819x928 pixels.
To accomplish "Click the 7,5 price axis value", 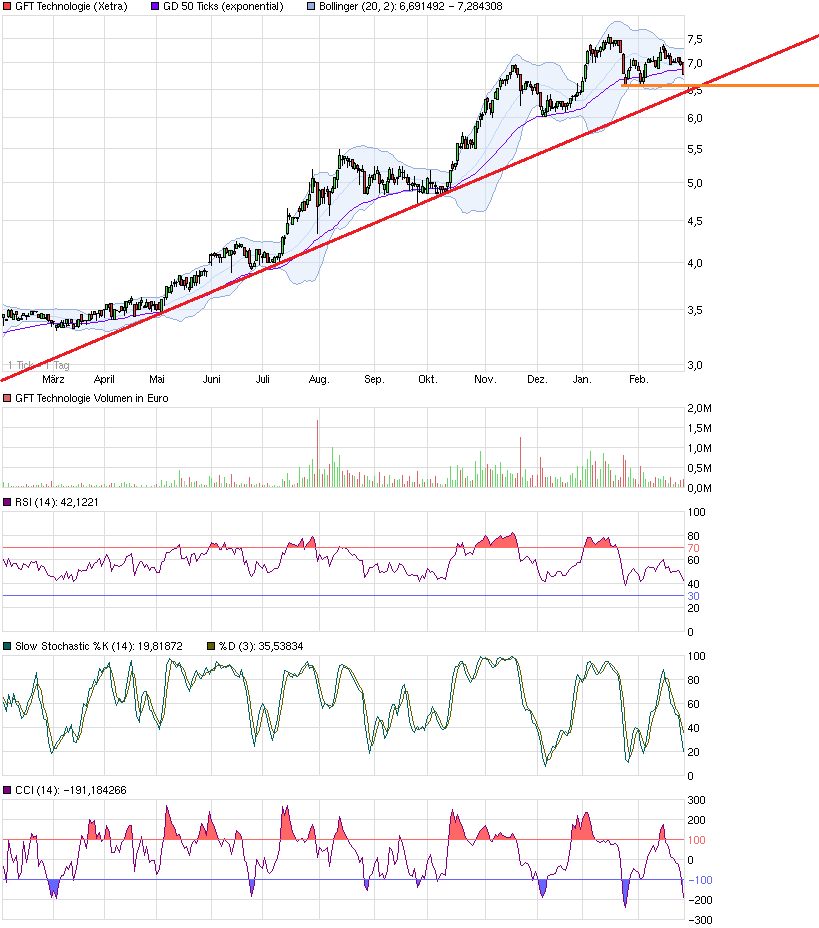I will pyautogui.click(x=695, y=39).
